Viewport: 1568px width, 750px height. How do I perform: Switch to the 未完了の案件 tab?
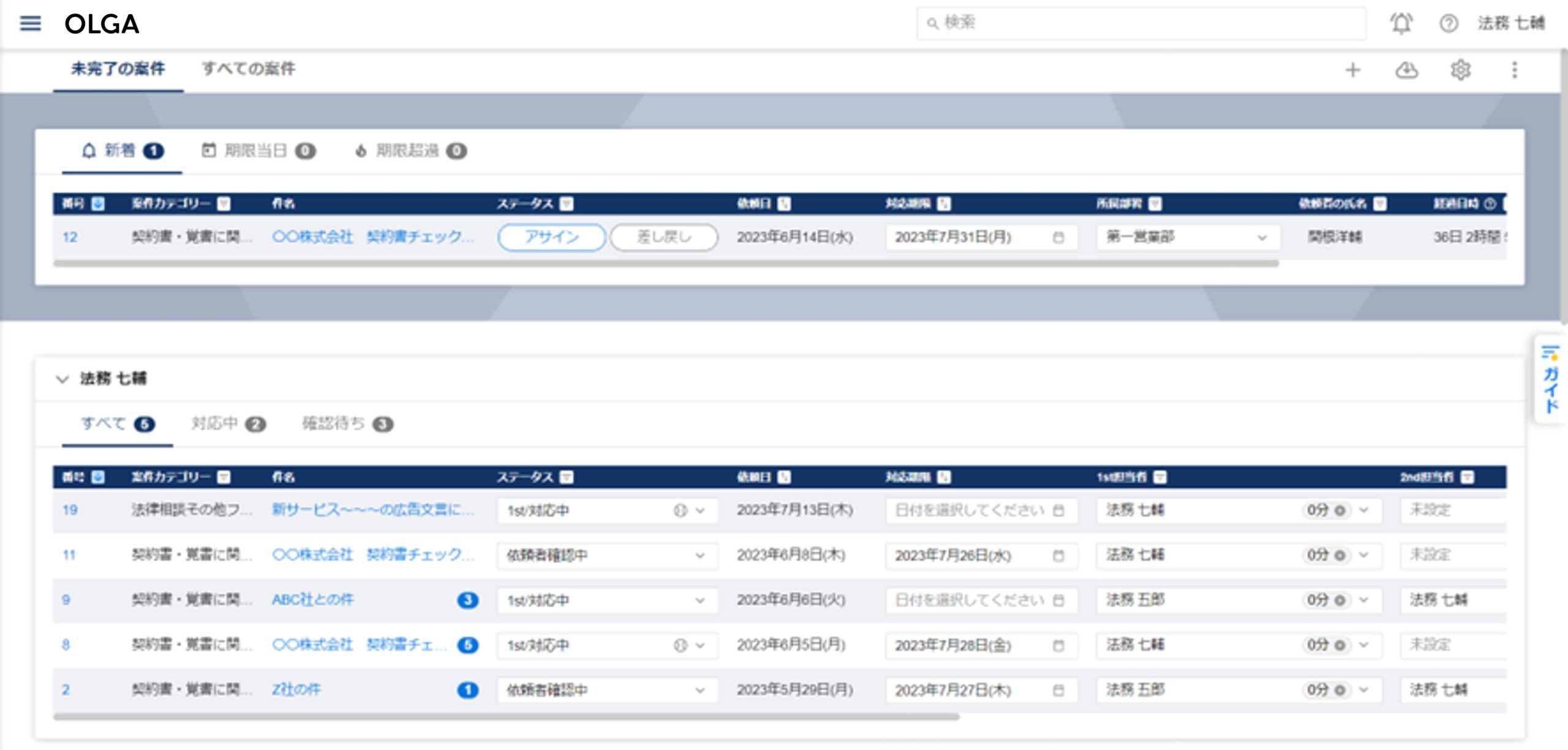coord(118,69)
